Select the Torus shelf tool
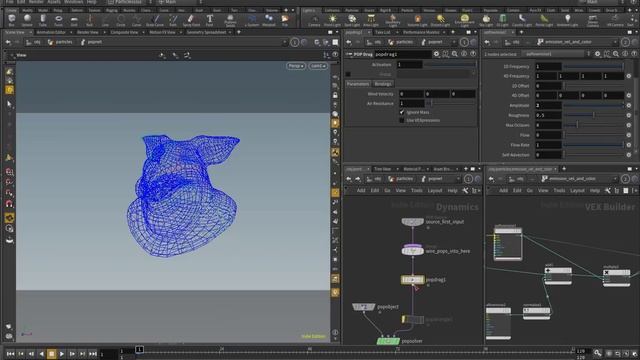This screenshot has height=360, width=640. (x=58, y=20)
